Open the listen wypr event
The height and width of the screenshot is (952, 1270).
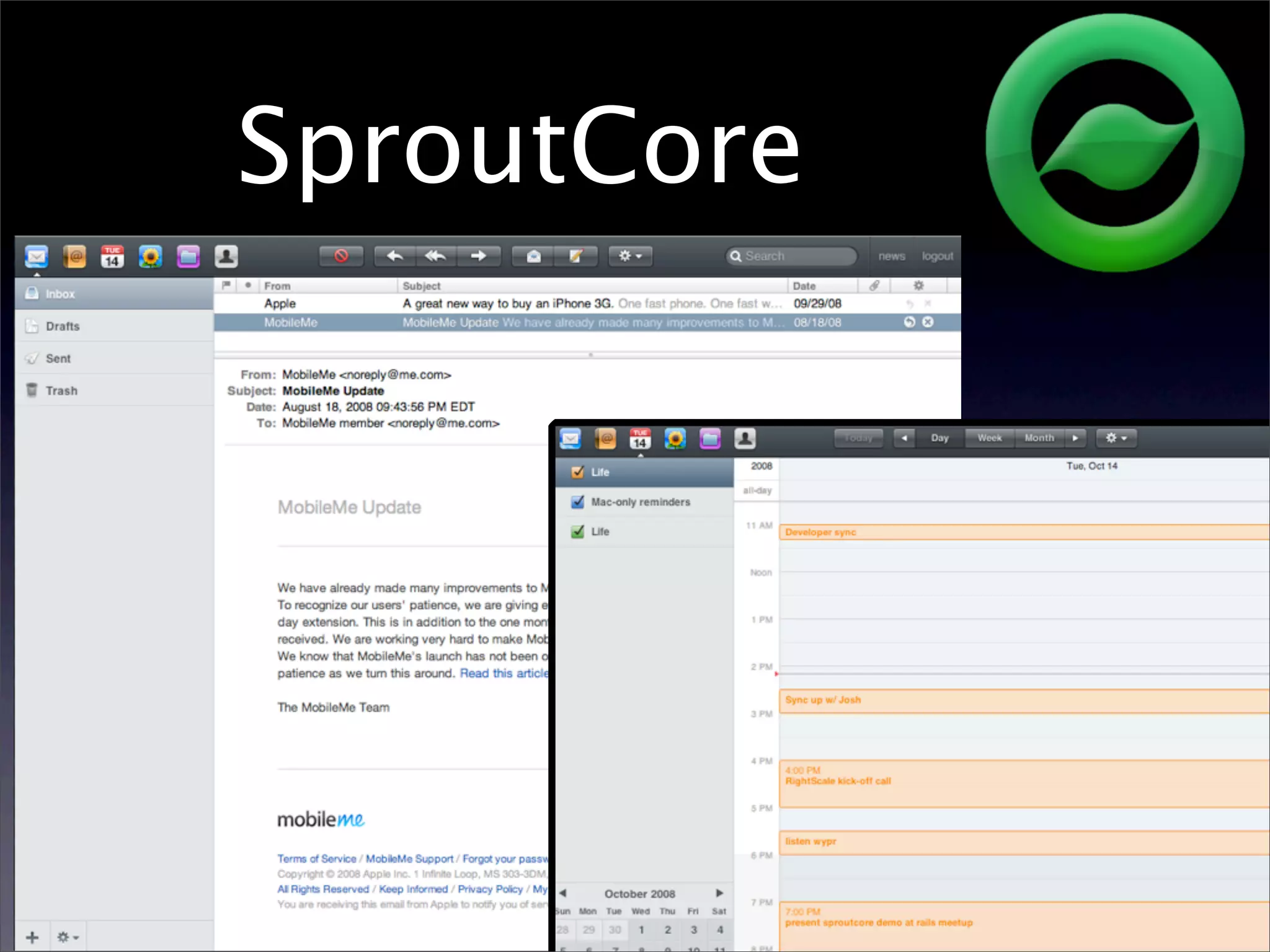(x=1024, y=843)
